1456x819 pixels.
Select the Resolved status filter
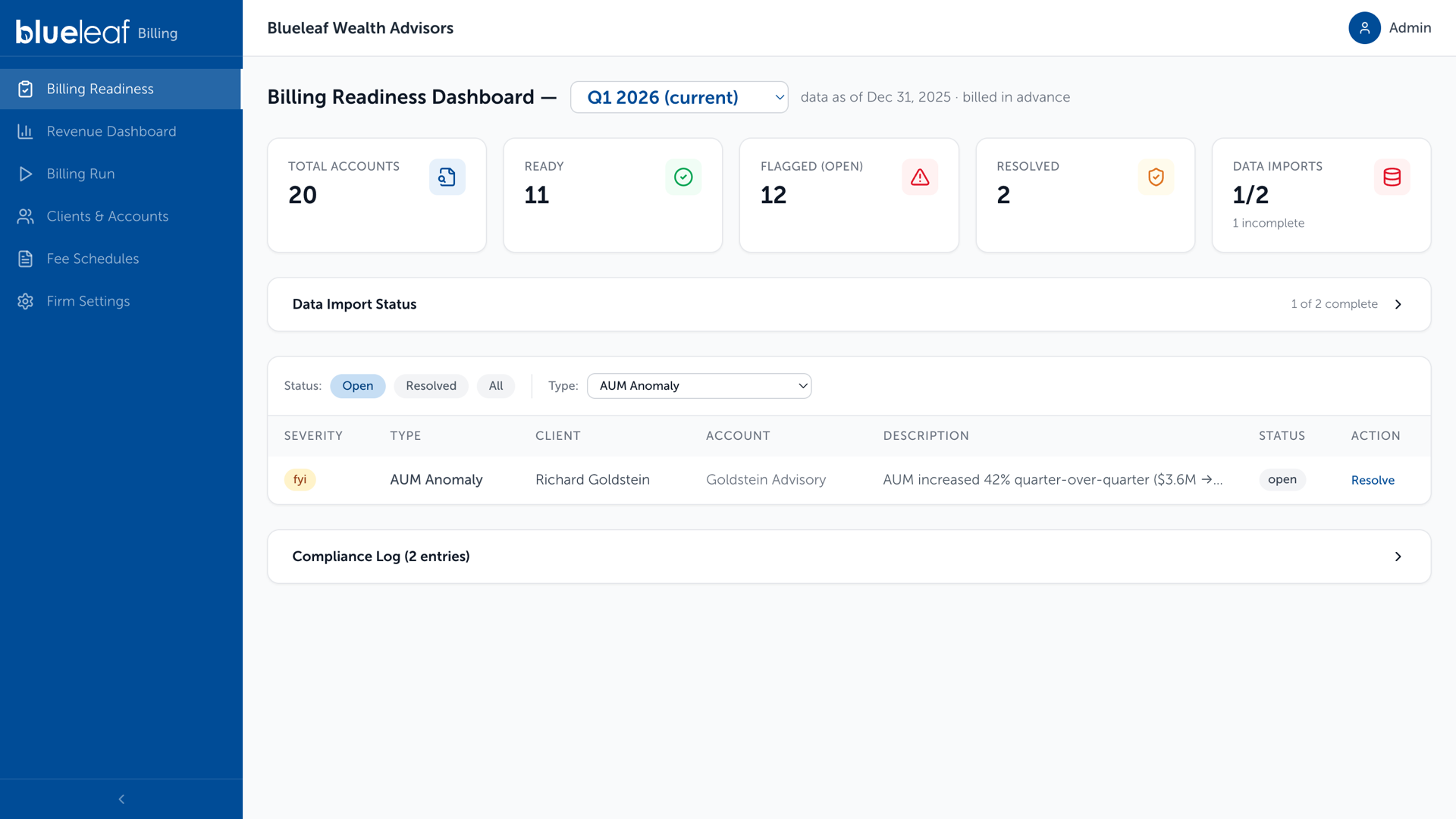431,386
